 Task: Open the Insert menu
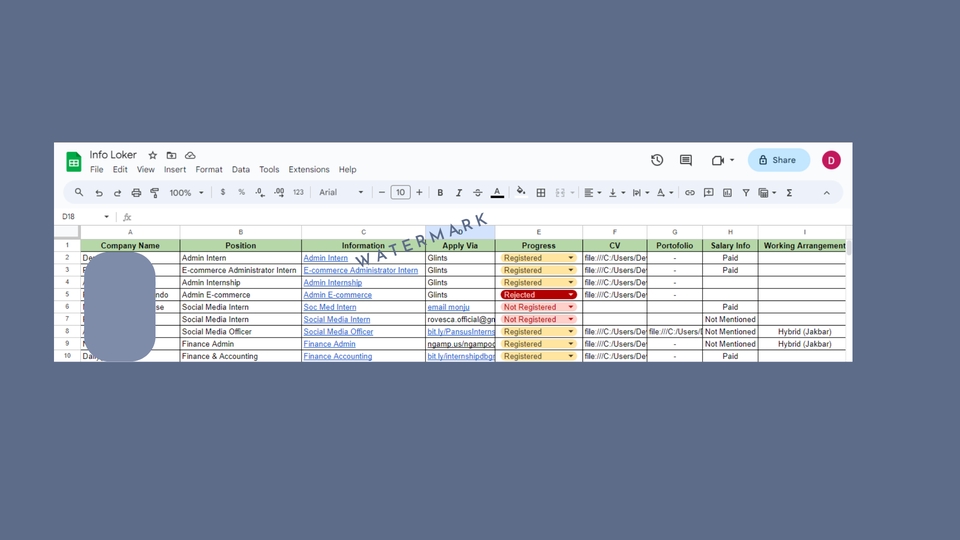pos(175,170)
